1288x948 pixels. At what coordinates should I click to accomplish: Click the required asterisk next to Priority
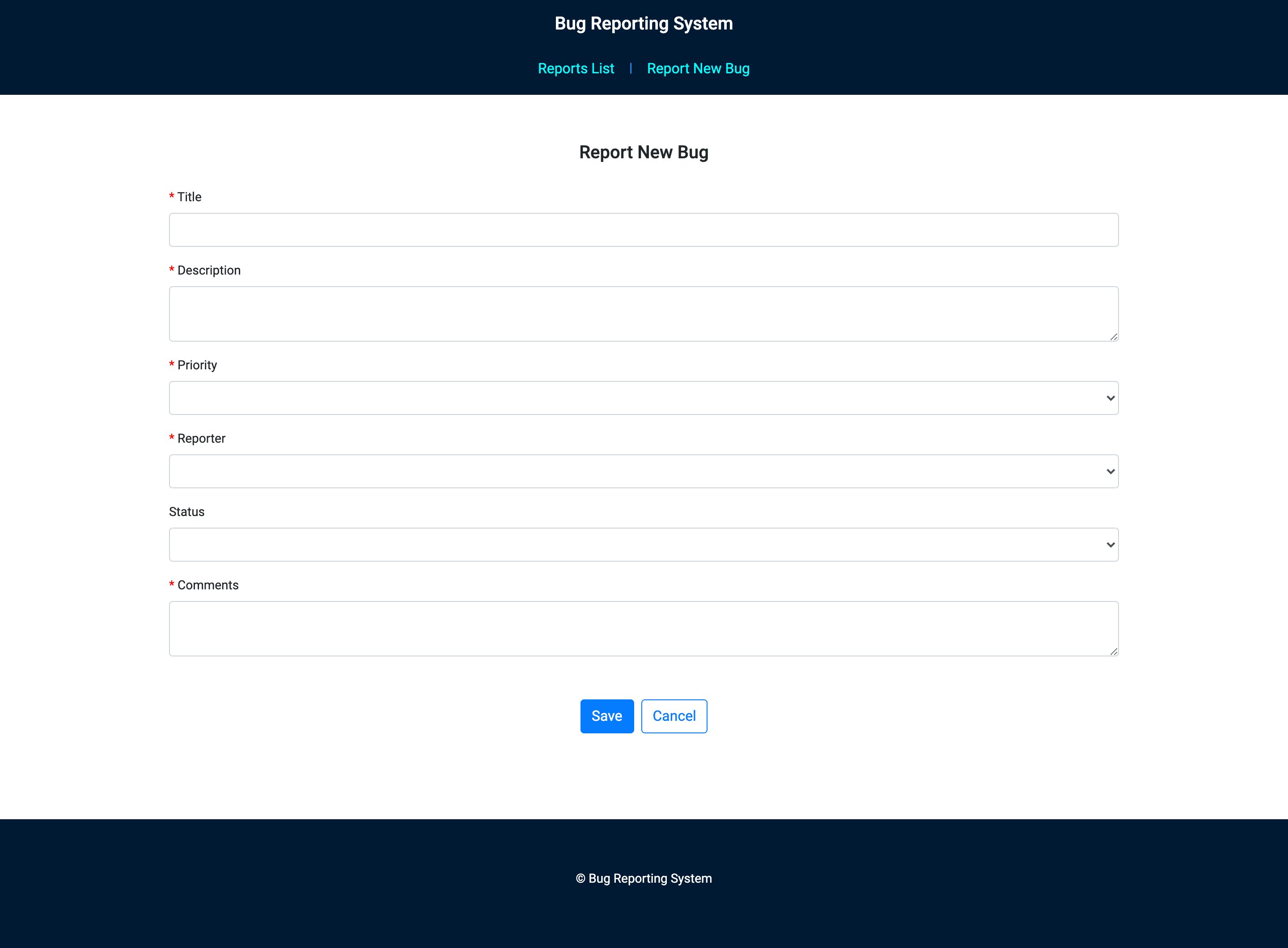tap(172, 365)
